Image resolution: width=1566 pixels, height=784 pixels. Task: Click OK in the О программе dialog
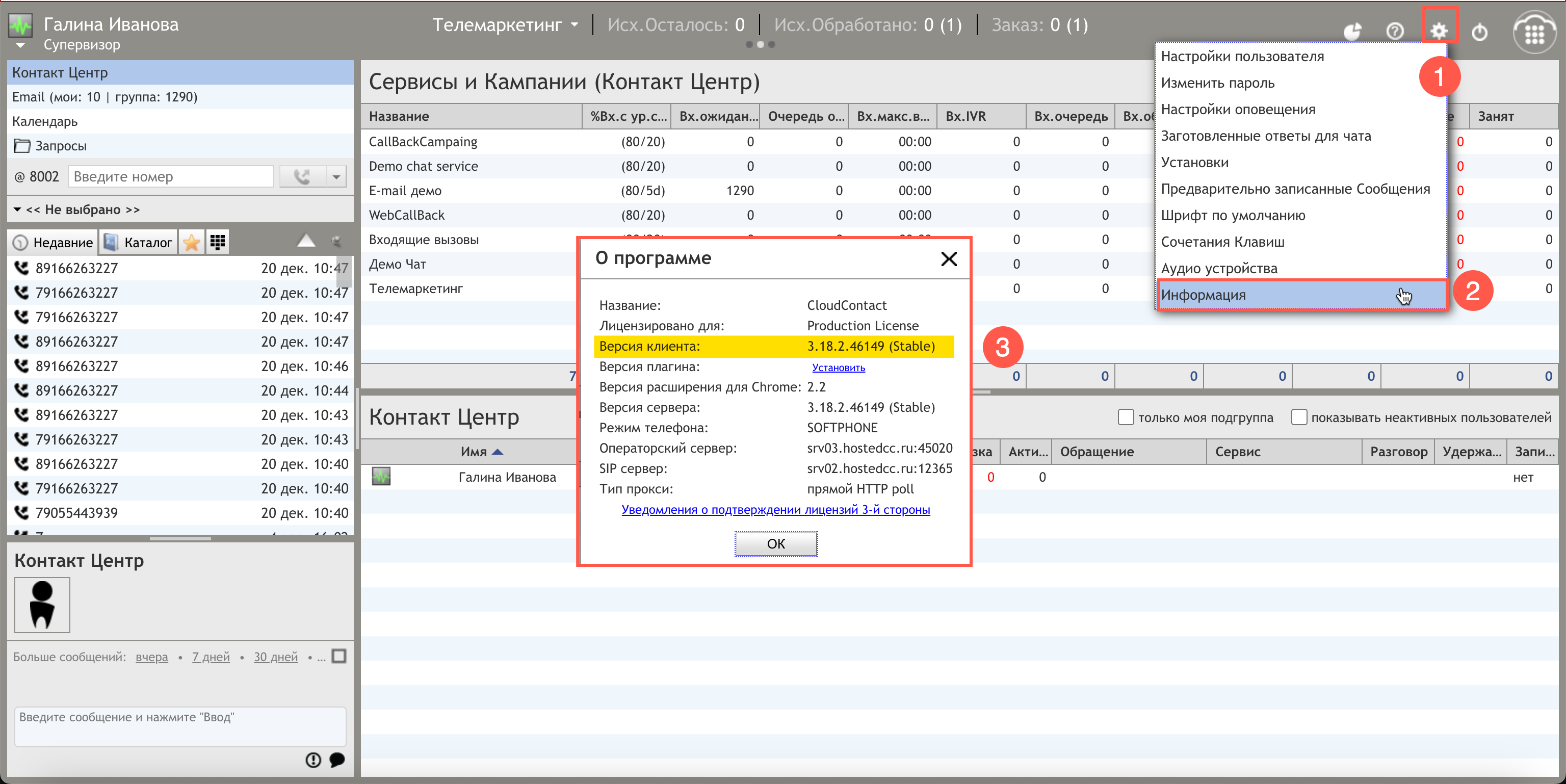tap(776, 544)
